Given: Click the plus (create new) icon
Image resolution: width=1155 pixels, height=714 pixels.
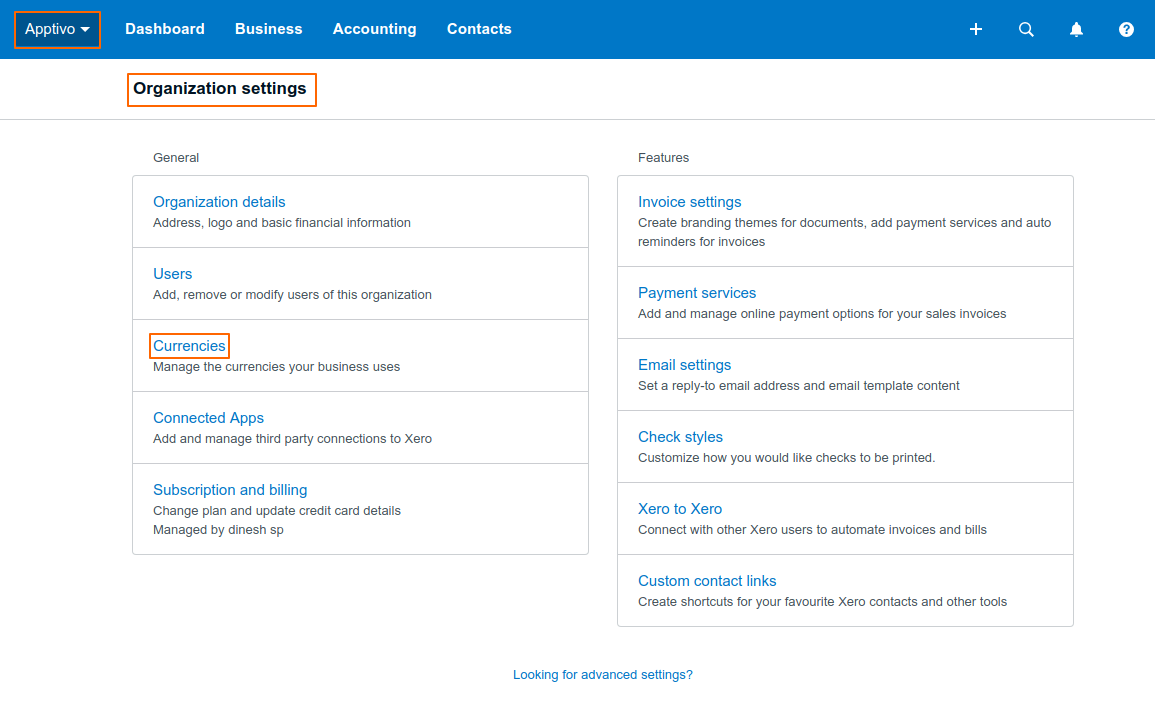Looking at the screenshot, I should [976, 30].
